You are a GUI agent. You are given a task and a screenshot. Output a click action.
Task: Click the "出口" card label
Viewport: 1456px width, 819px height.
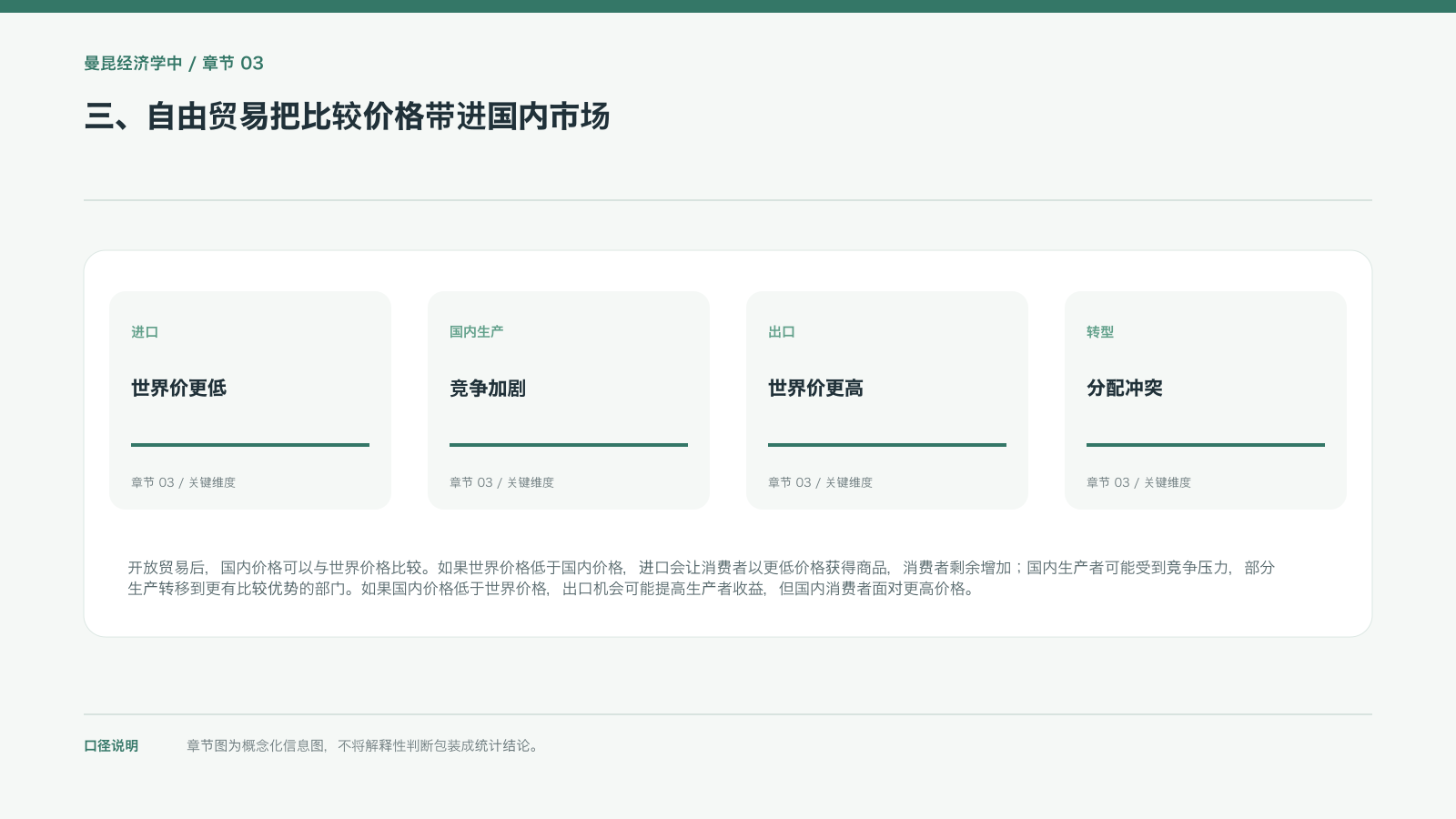click(782, 332)
